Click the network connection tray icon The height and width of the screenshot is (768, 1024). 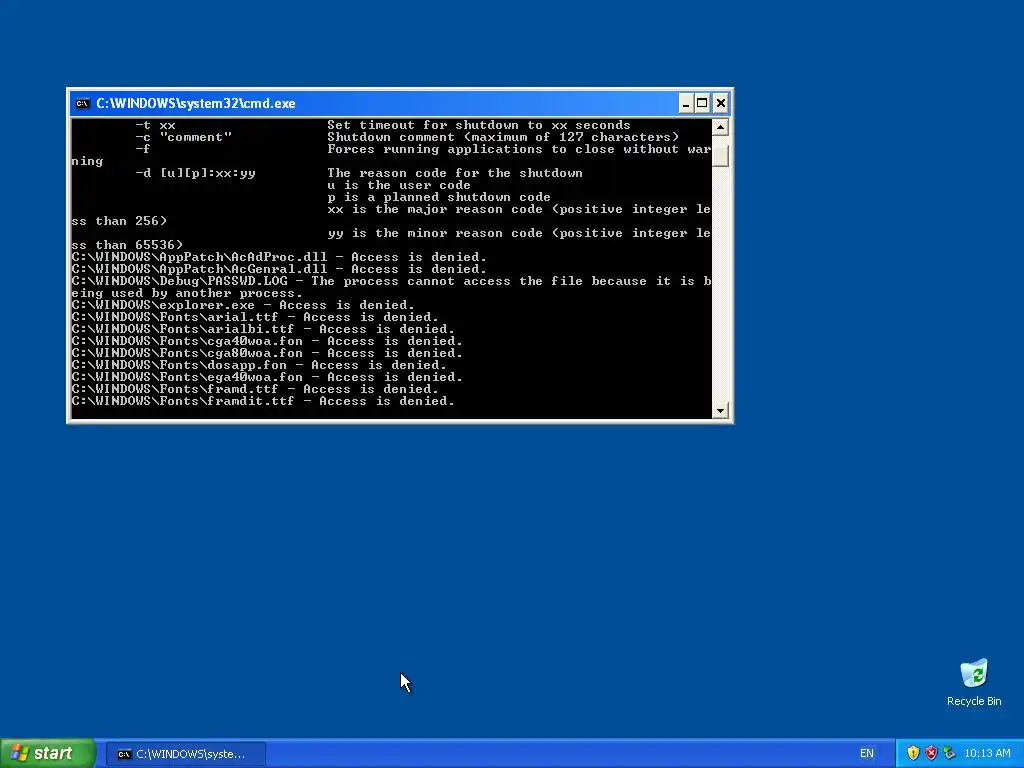pos(949,754)
